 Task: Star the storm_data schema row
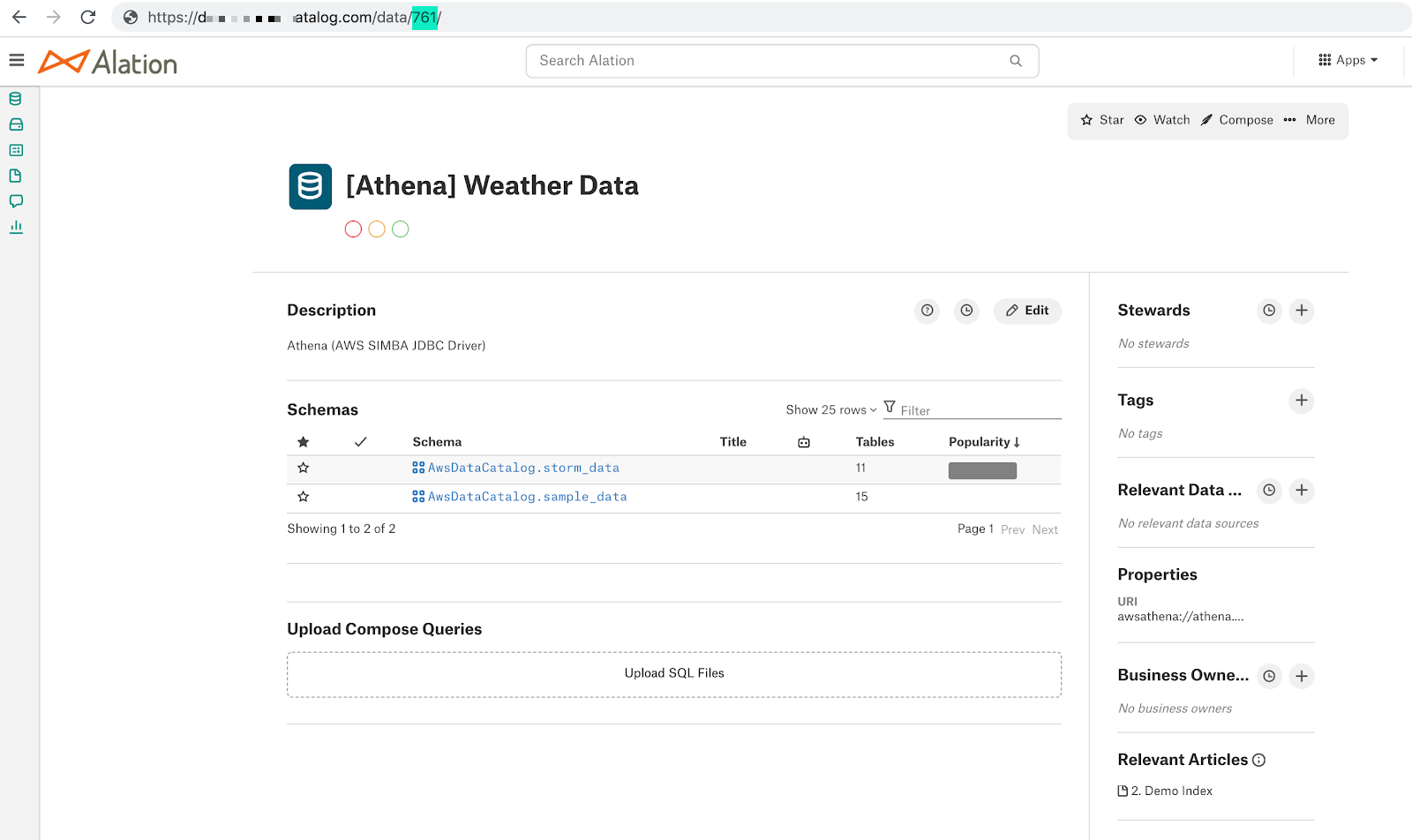coord(304,468)
